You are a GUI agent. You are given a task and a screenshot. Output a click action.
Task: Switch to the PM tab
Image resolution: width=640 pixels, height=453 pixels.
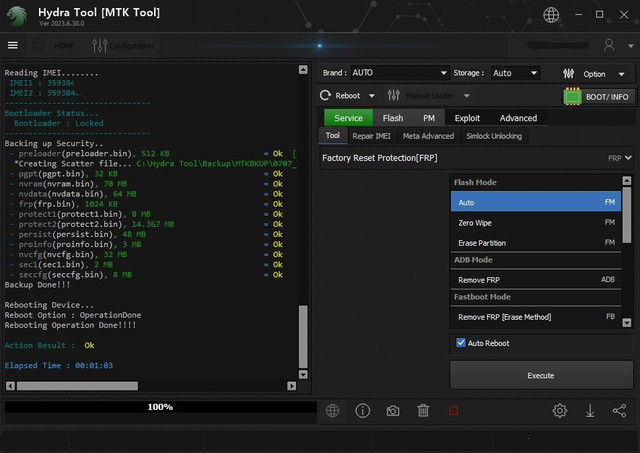pos(429,118)
